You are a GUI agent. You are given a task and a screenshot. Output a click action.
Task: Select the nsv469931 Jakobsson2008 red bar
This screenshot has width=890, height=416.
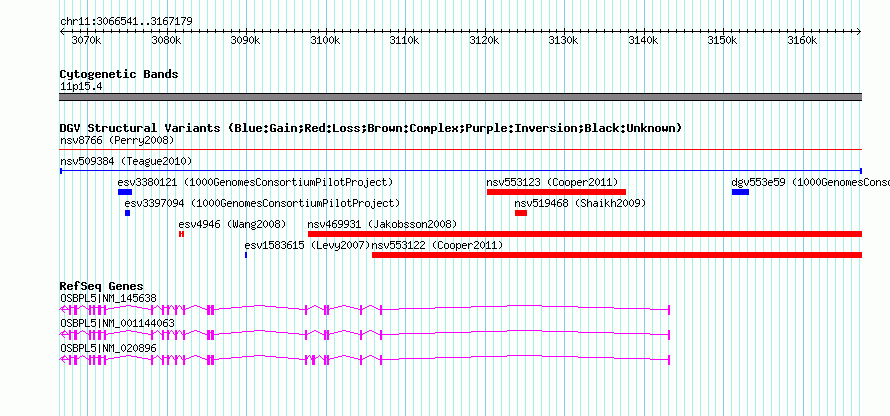pyautogui.click(x=585, y=234)
